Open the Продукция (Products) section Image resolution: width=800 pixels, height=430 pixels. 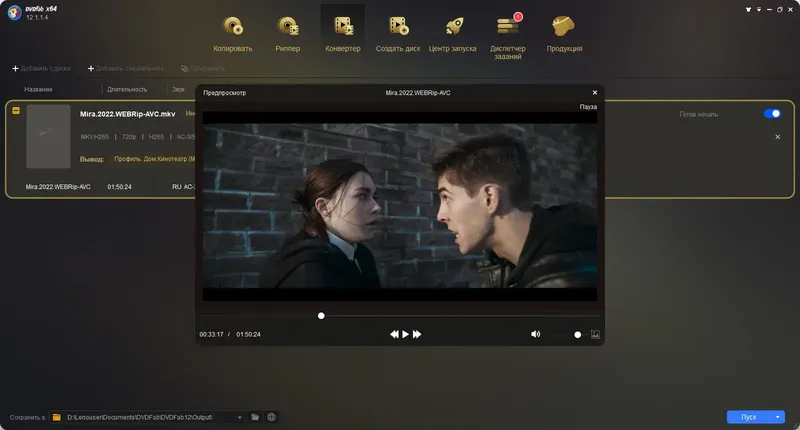[x=564, y=34]
